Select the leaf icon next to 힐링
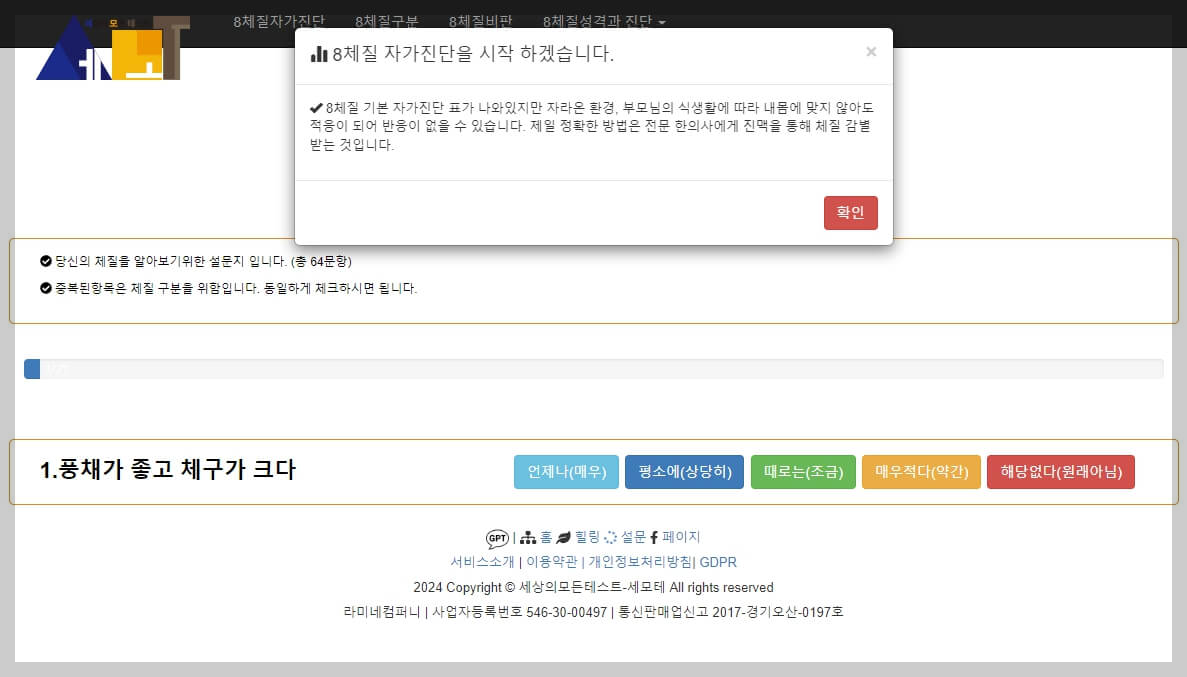The image size is (1187, 677). pyautogui.click(x=564, y=537)
